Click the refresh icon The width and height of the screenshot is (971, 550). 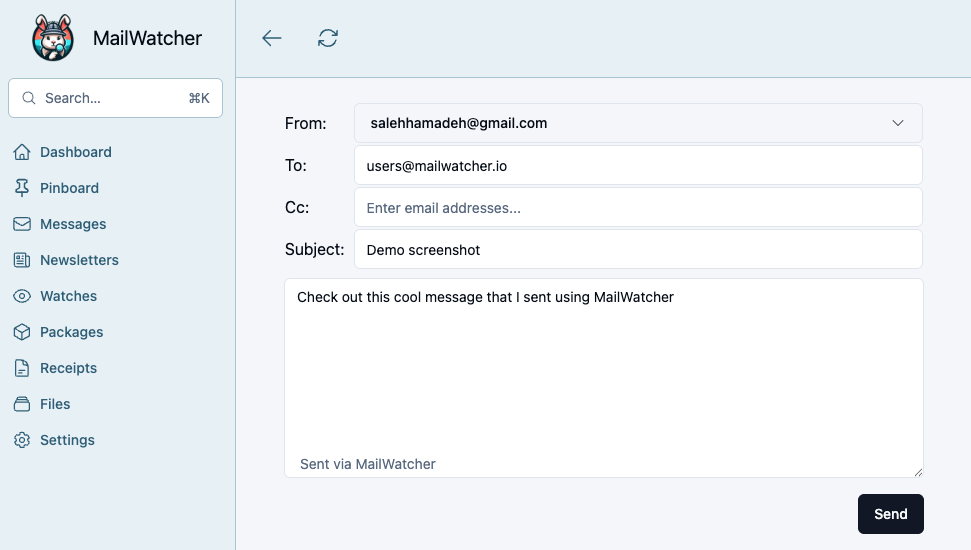pos(328,38)
